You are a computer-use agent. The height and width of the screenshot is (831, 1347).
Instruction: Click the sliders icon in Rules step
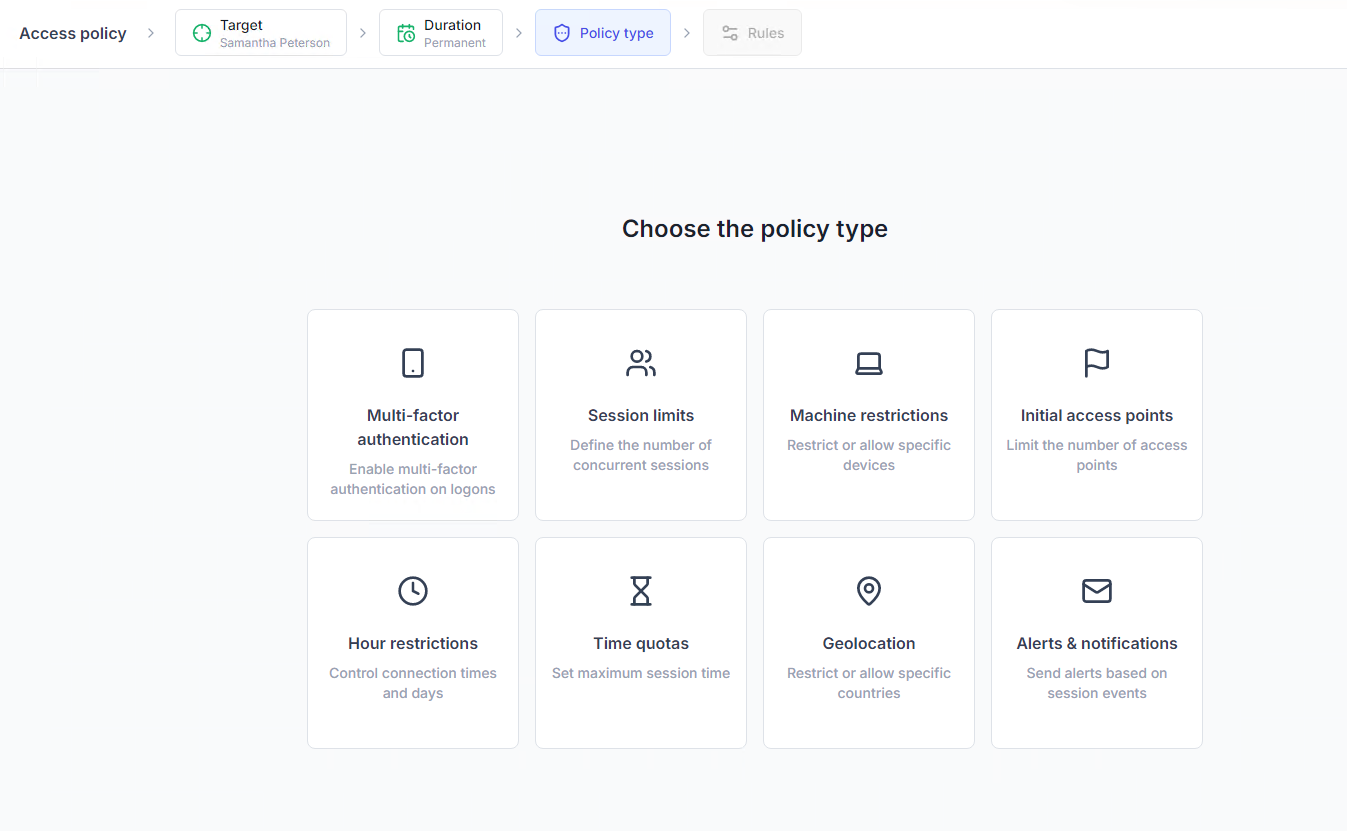730,33
